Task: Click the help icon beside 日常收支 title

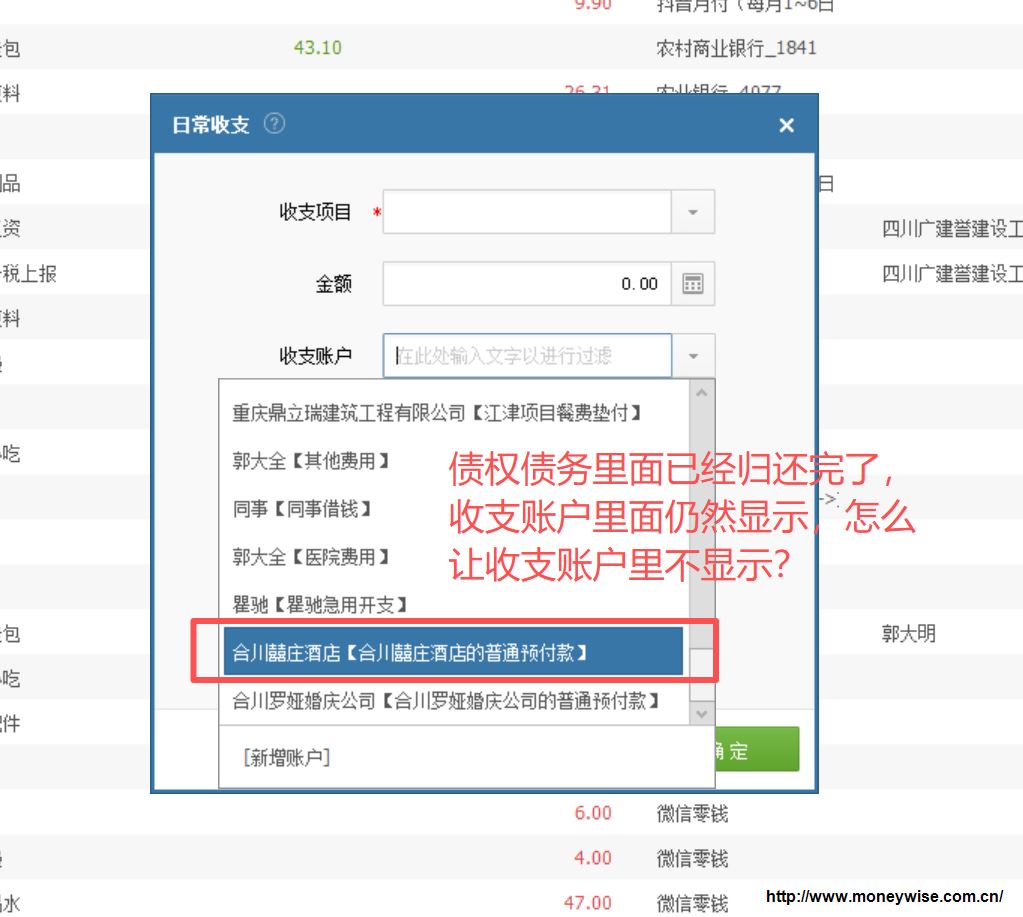Action: 275,124
